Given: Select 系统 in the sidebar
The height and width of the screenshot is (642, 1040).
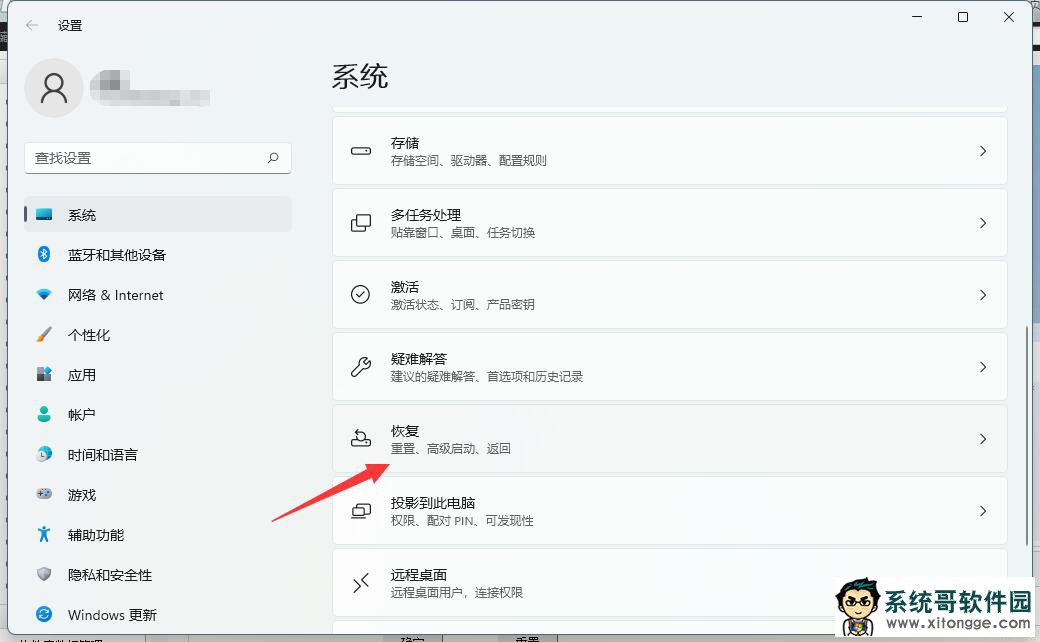Looking at the screenshot, I should [158, 214].
